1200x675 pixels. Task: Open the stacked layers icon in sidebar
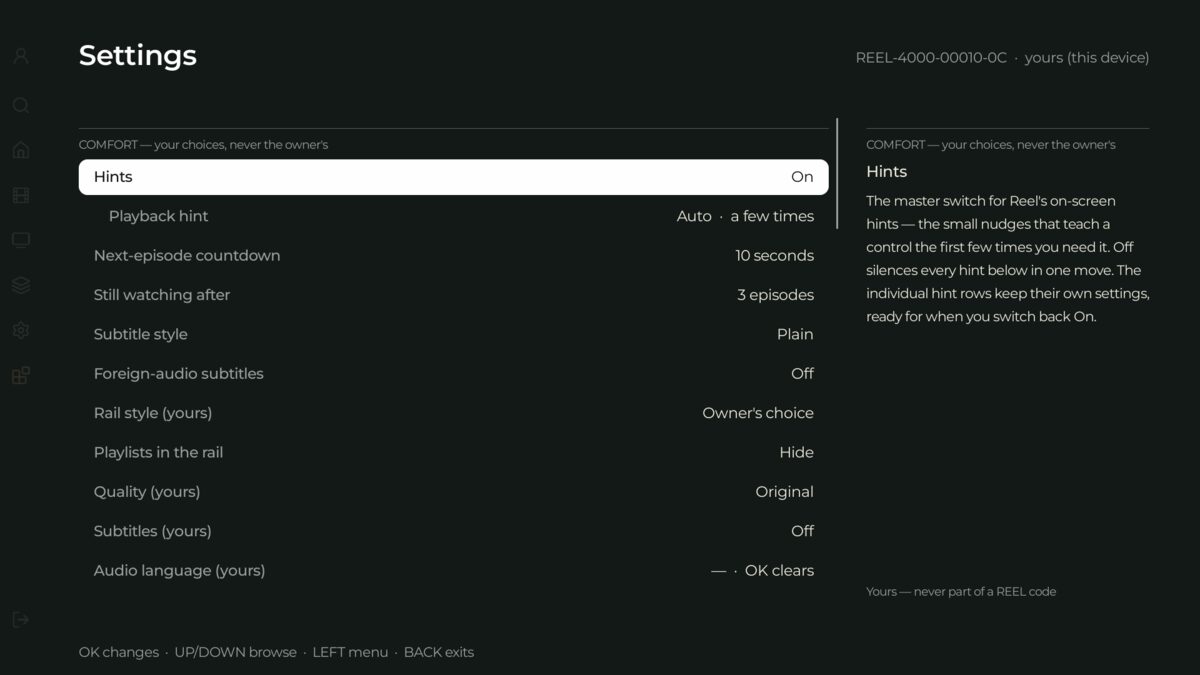[21, 285]
